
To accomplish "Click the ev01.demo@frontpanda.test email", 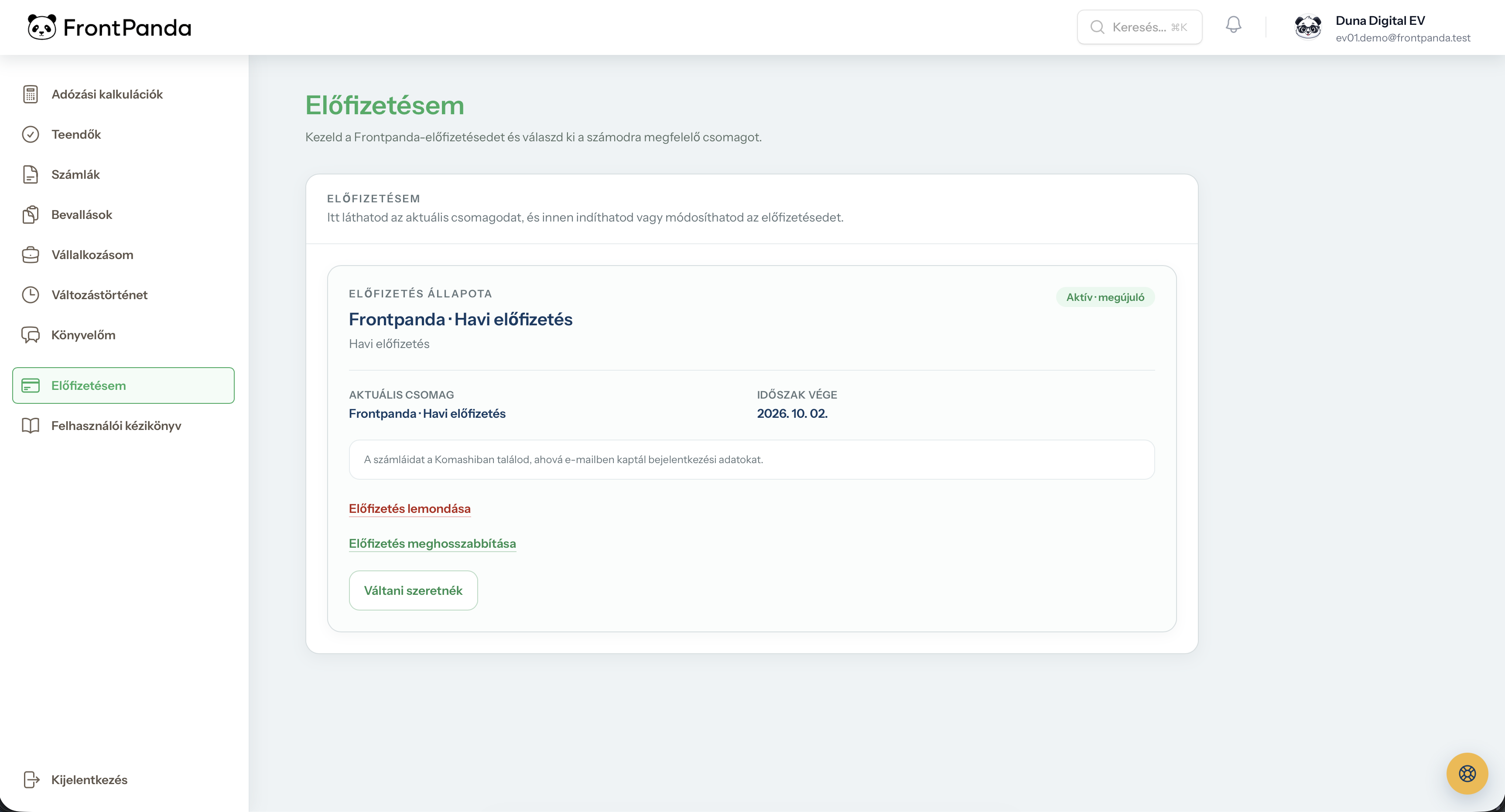I will (1403, 38).
